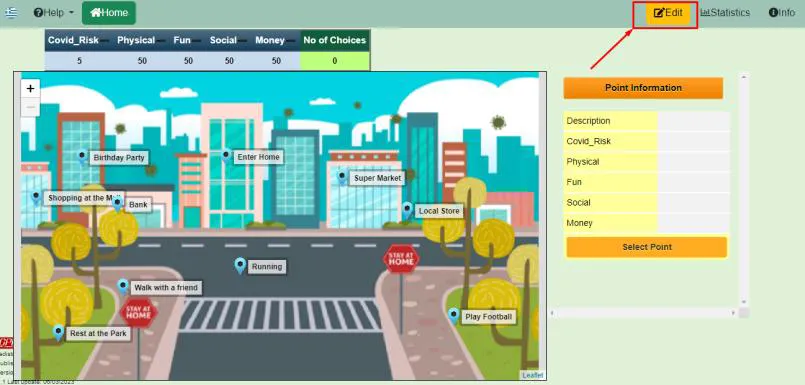Go to the Home page button
This screenshot has height=385, width=805.
pyautogui.click(x=109, y=13)
